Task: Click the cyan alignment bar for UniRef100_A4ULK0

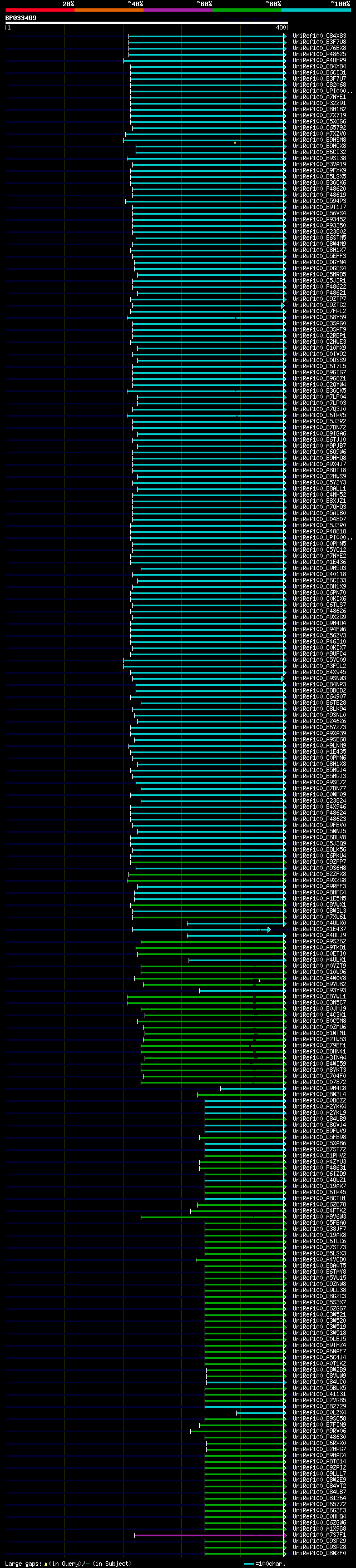Action: (x=236, y=923)
